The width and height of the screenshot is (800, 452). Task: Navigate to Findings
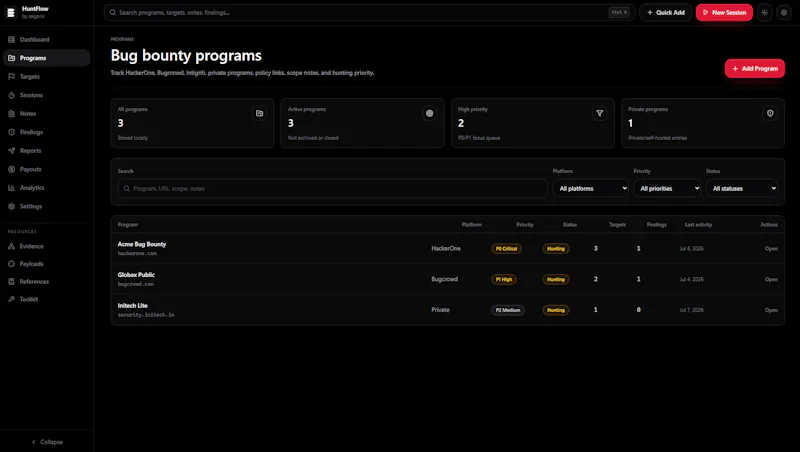(x=46, y=132)
